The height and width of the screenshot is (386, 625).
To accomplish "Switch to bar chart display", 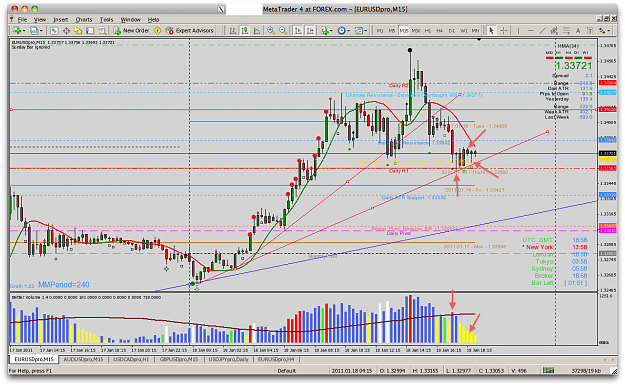I will point(233,30).
